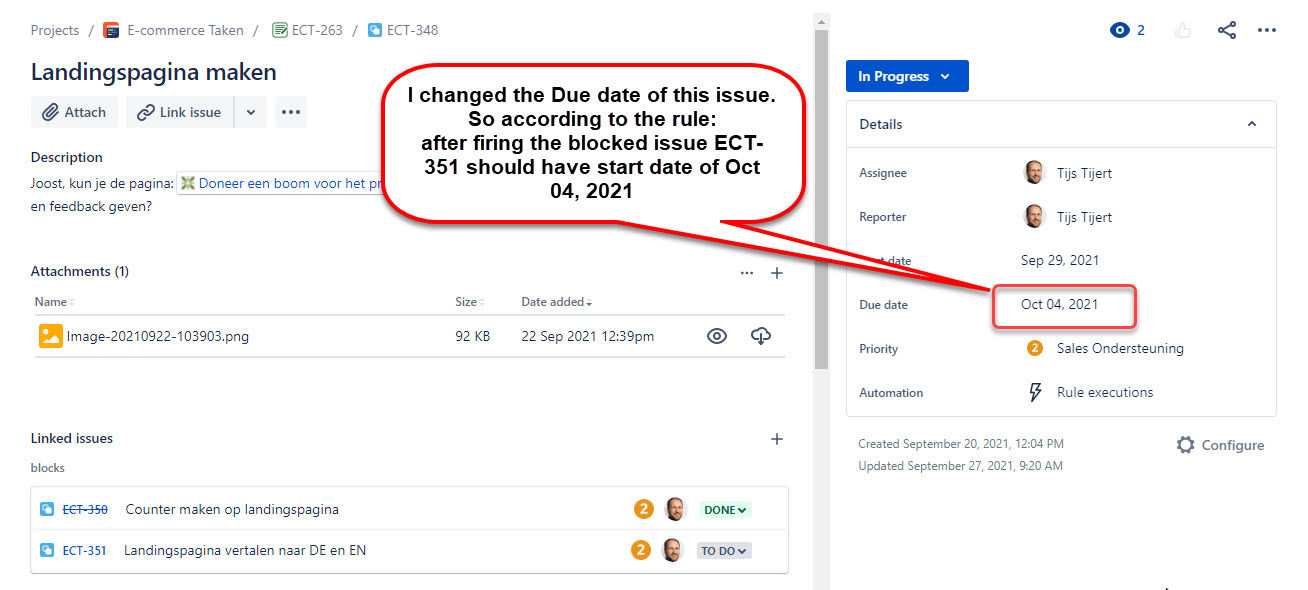
Task: Click the Configure gear button
Action: 1220,445
